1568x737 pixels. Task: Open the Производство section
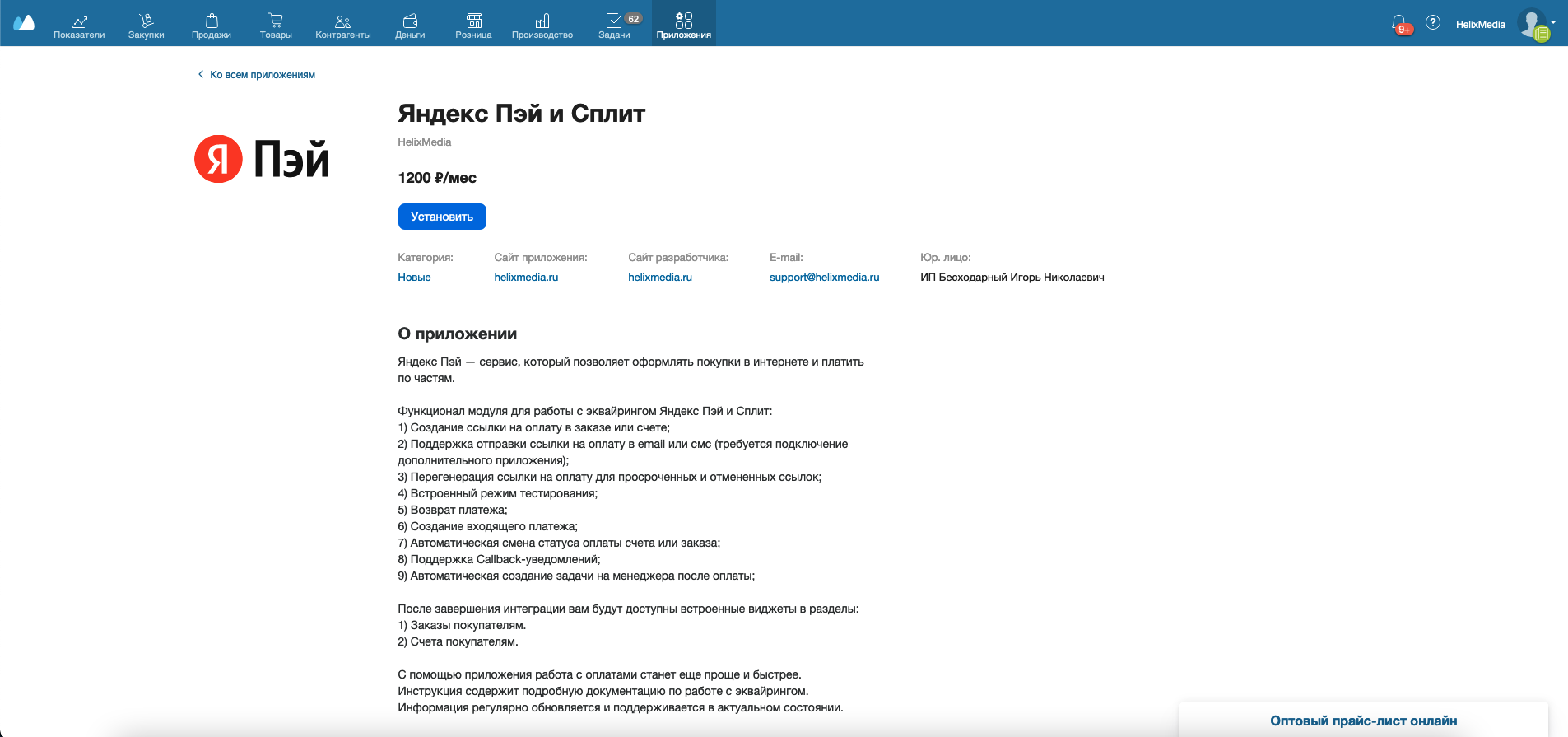[x=542, y=25]
